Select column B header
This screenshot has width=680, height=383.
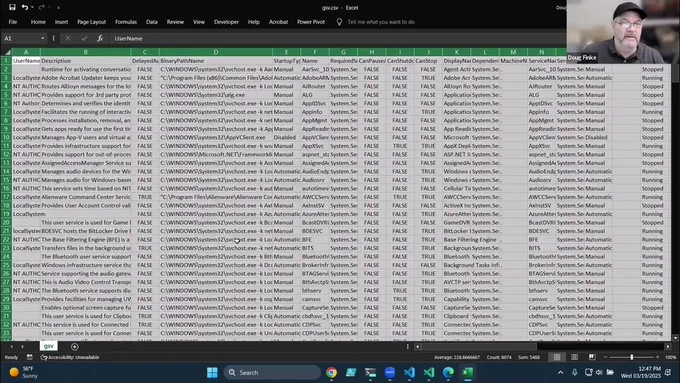(85, 52)
